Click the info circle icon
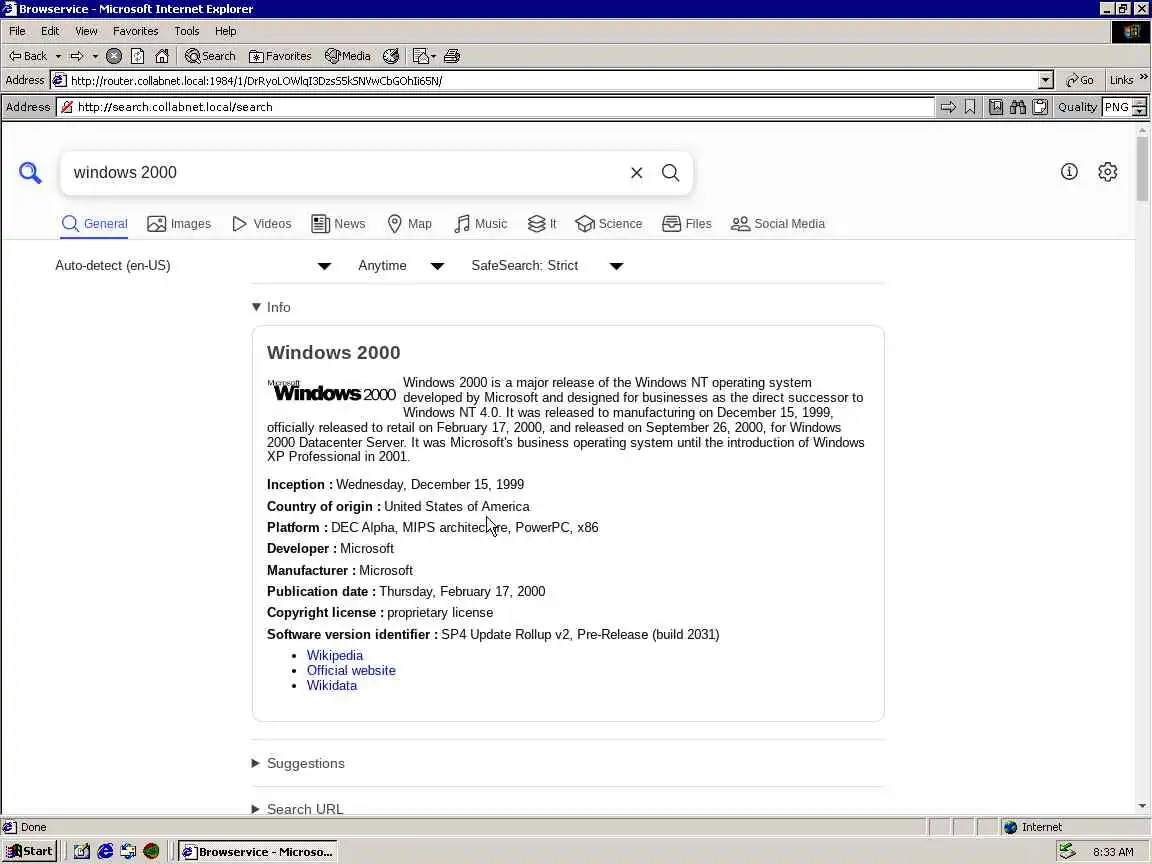 pyautogui.click(x=1069, y=171)
